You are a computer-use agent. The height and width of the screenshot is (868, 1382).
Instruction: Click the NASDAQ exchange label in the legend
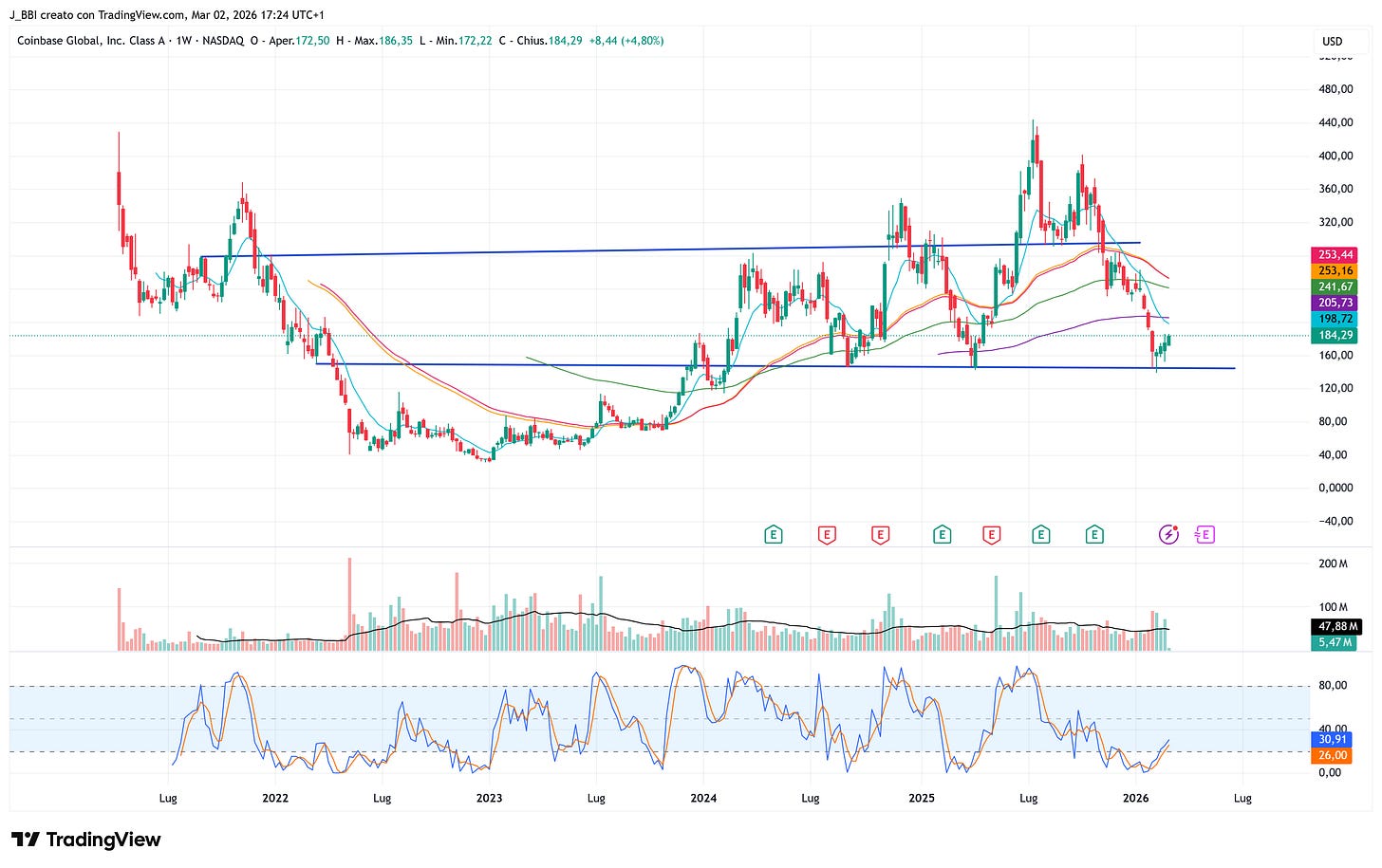[223, 41]
